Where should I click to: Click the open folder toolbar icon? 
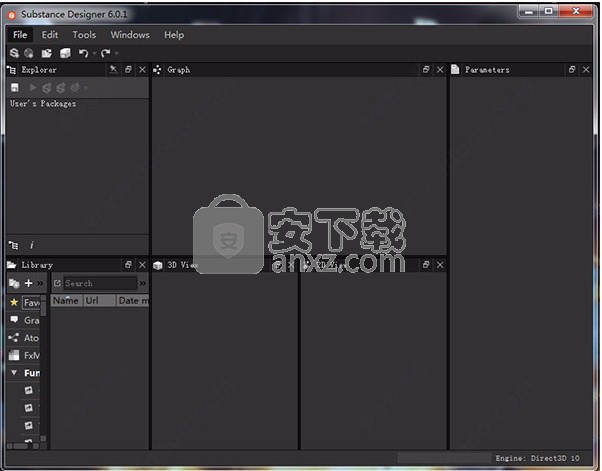47,53
